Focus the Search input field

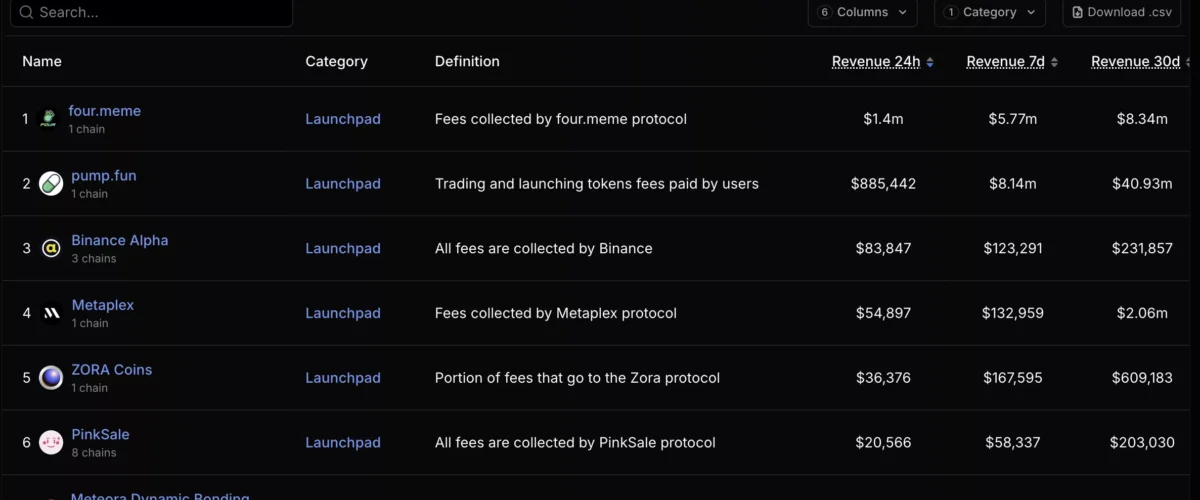pos(160,13)
